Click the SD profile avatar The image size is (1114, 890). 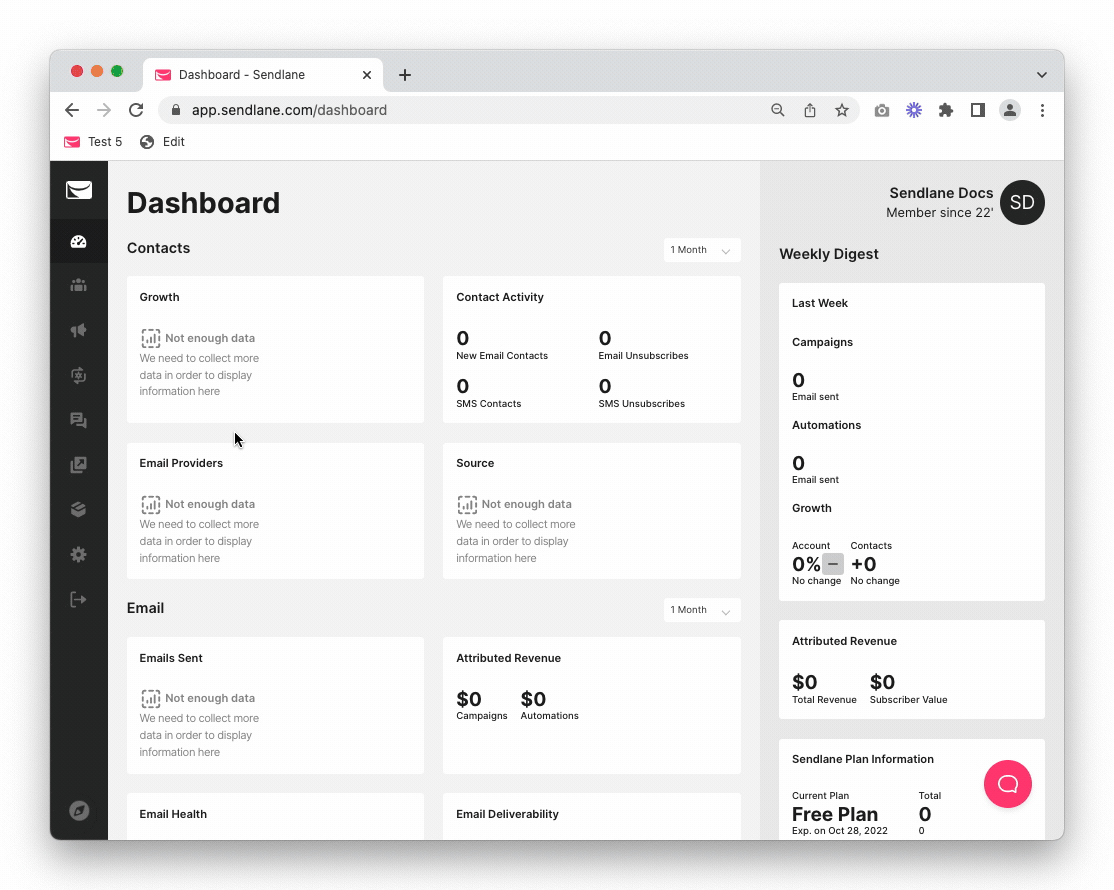pos(1022,202)
